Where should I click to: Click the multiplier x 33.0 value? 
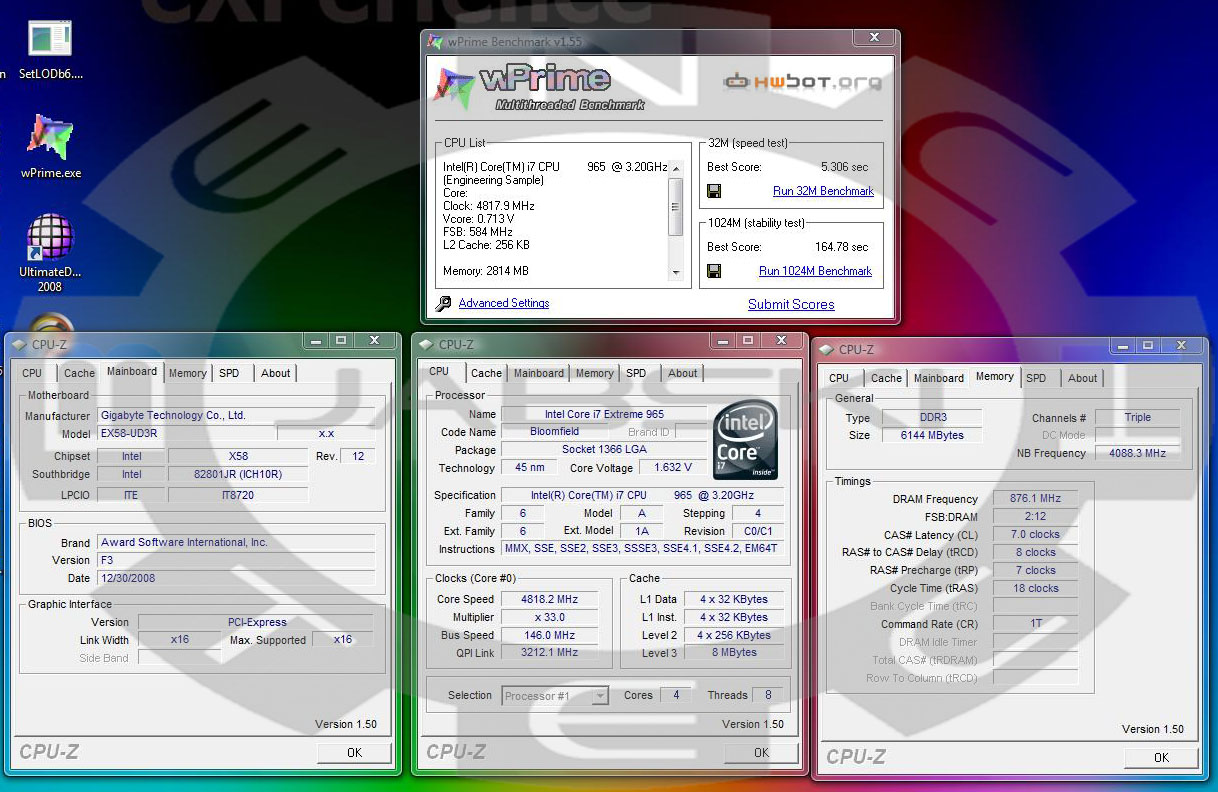point(550,617)
